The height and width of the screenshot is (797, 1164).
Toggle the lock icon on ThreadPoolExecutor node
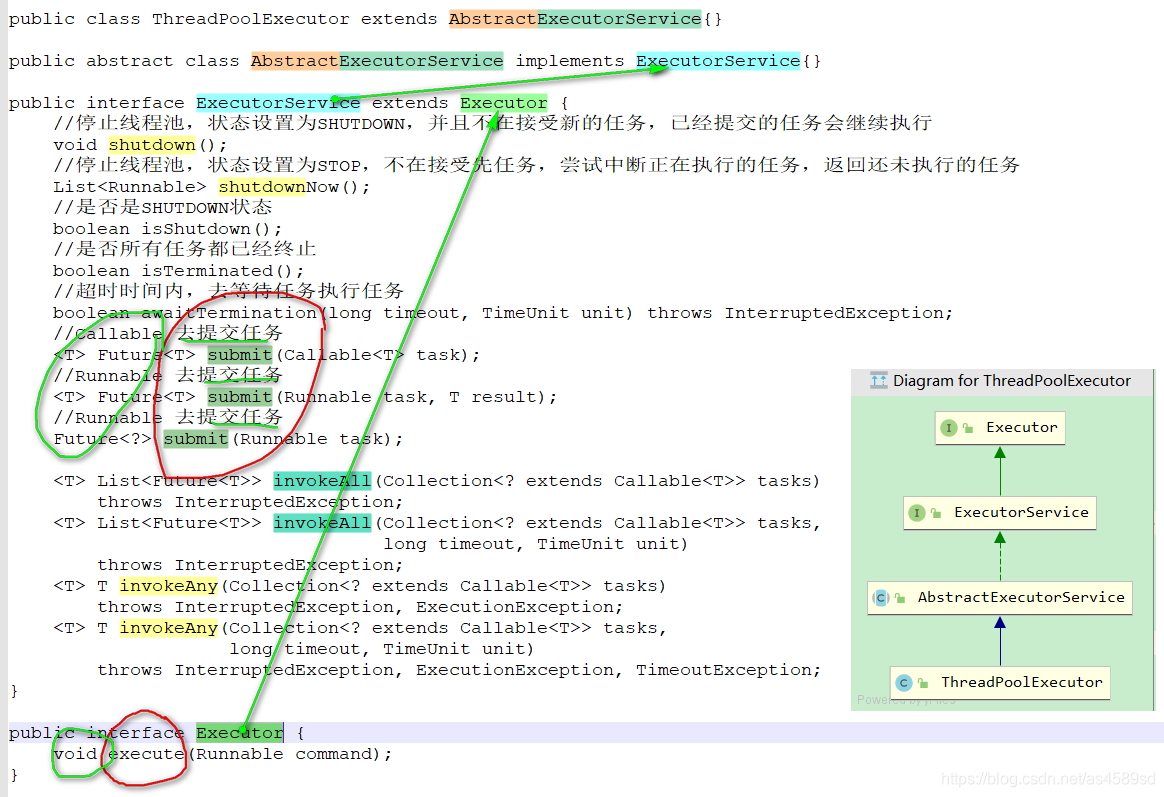[x=923, y=682]
